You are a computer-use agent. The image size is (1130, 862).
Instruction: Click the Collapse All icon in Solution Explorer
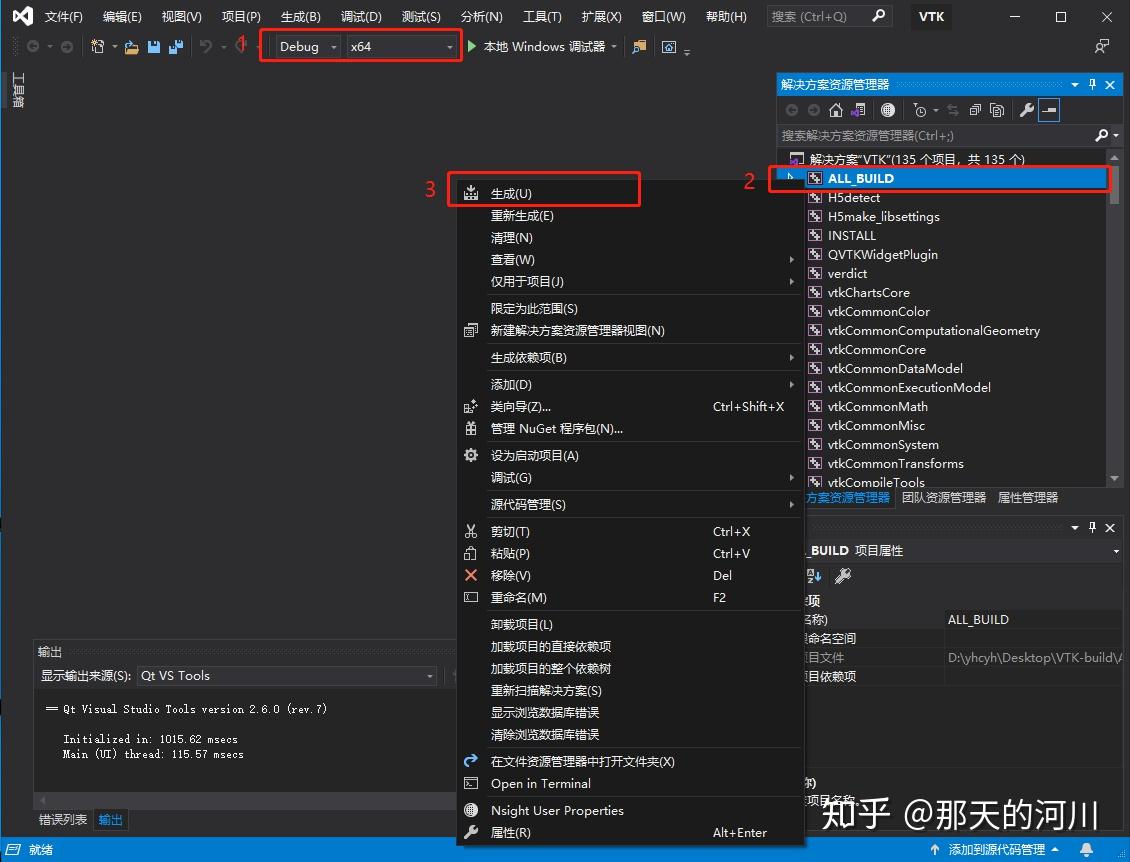click(x=975, y=110)
